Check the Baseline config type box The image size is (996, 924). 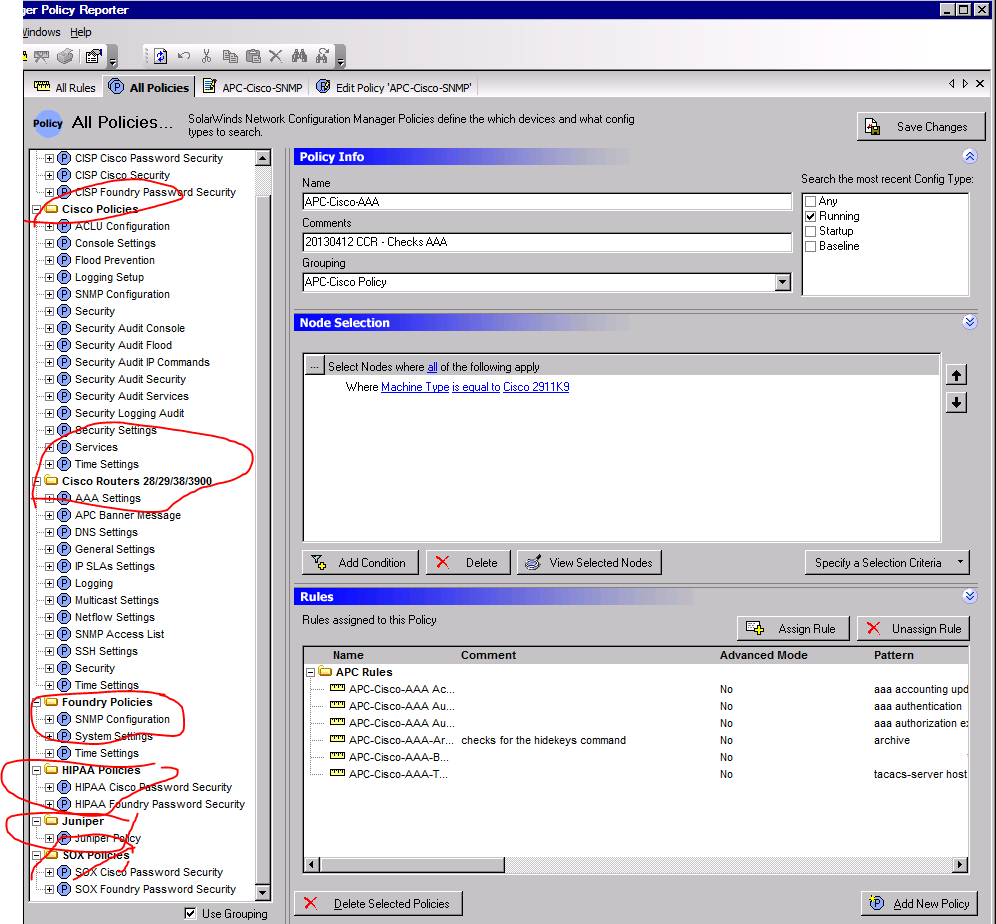pyautogui.click(x=811, y=246)
